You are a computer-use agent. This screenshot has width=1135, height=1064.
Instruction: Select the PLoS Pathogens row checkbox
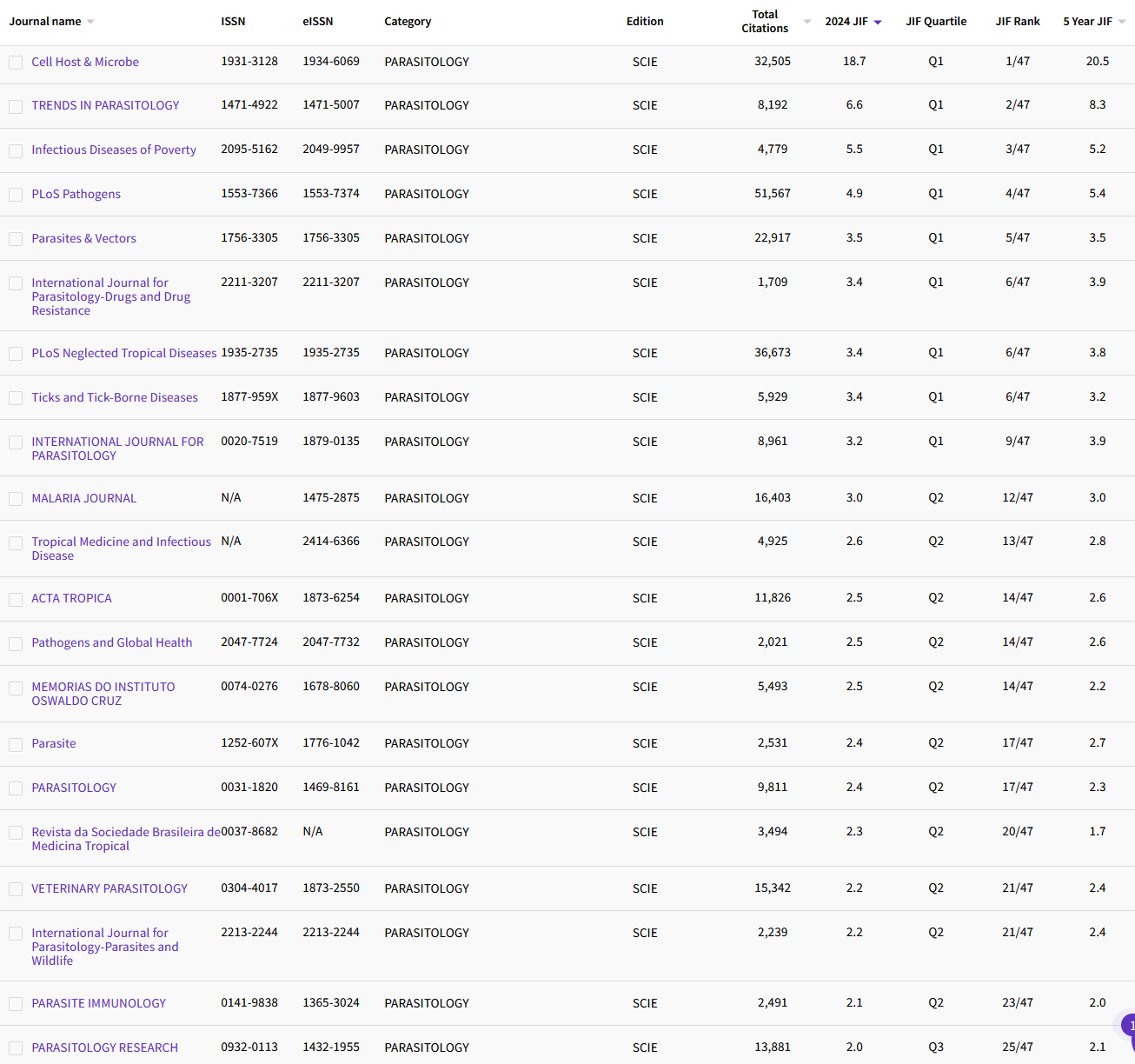(16, 195)
